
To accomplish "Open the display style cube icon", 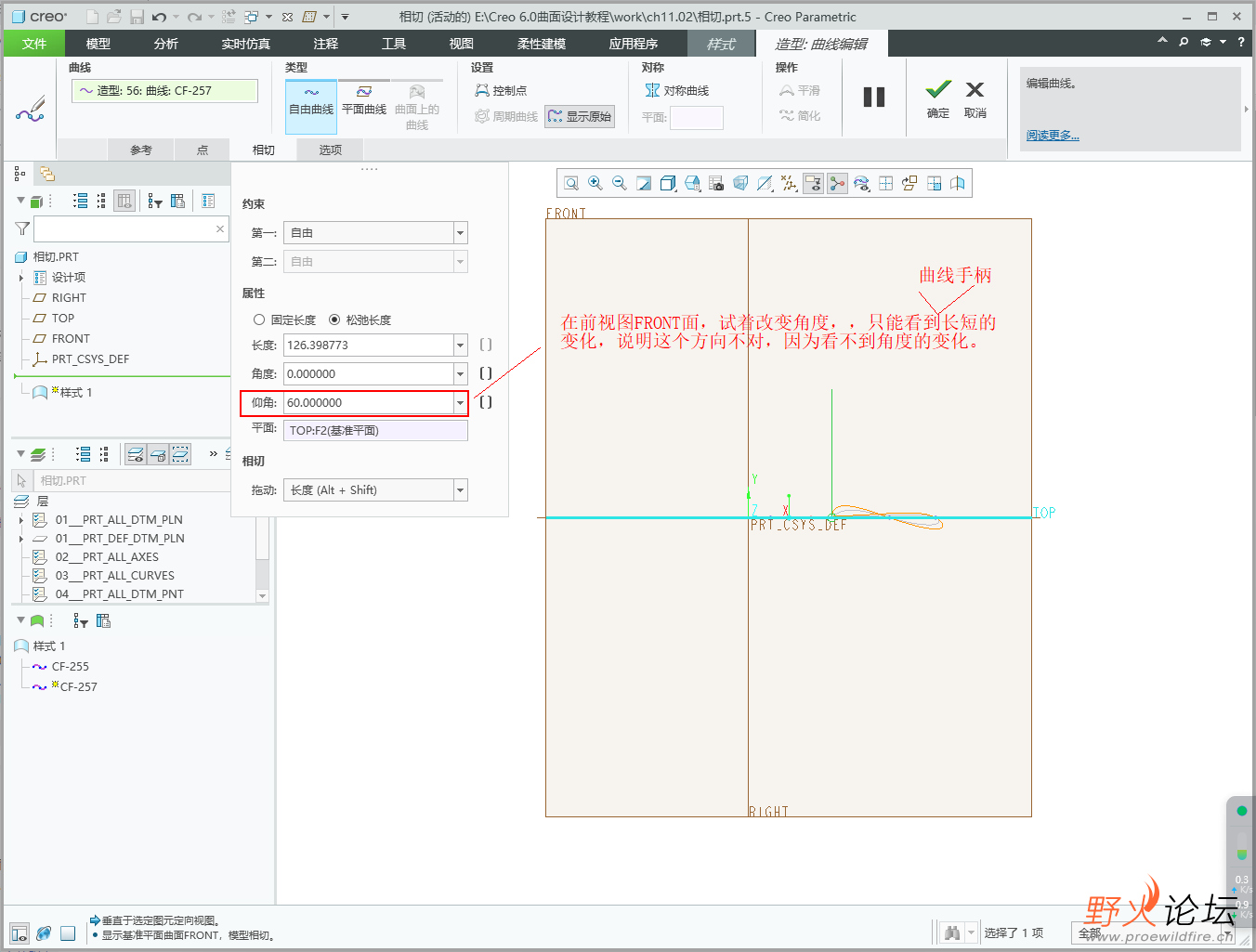I will [x=668, y=184].
